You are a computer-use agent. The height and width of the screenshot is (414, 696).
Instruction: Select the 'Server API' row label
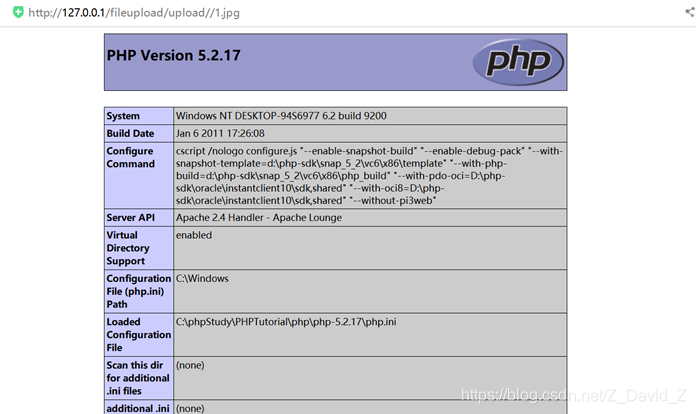pyautogui.click(x=130, y=218)
